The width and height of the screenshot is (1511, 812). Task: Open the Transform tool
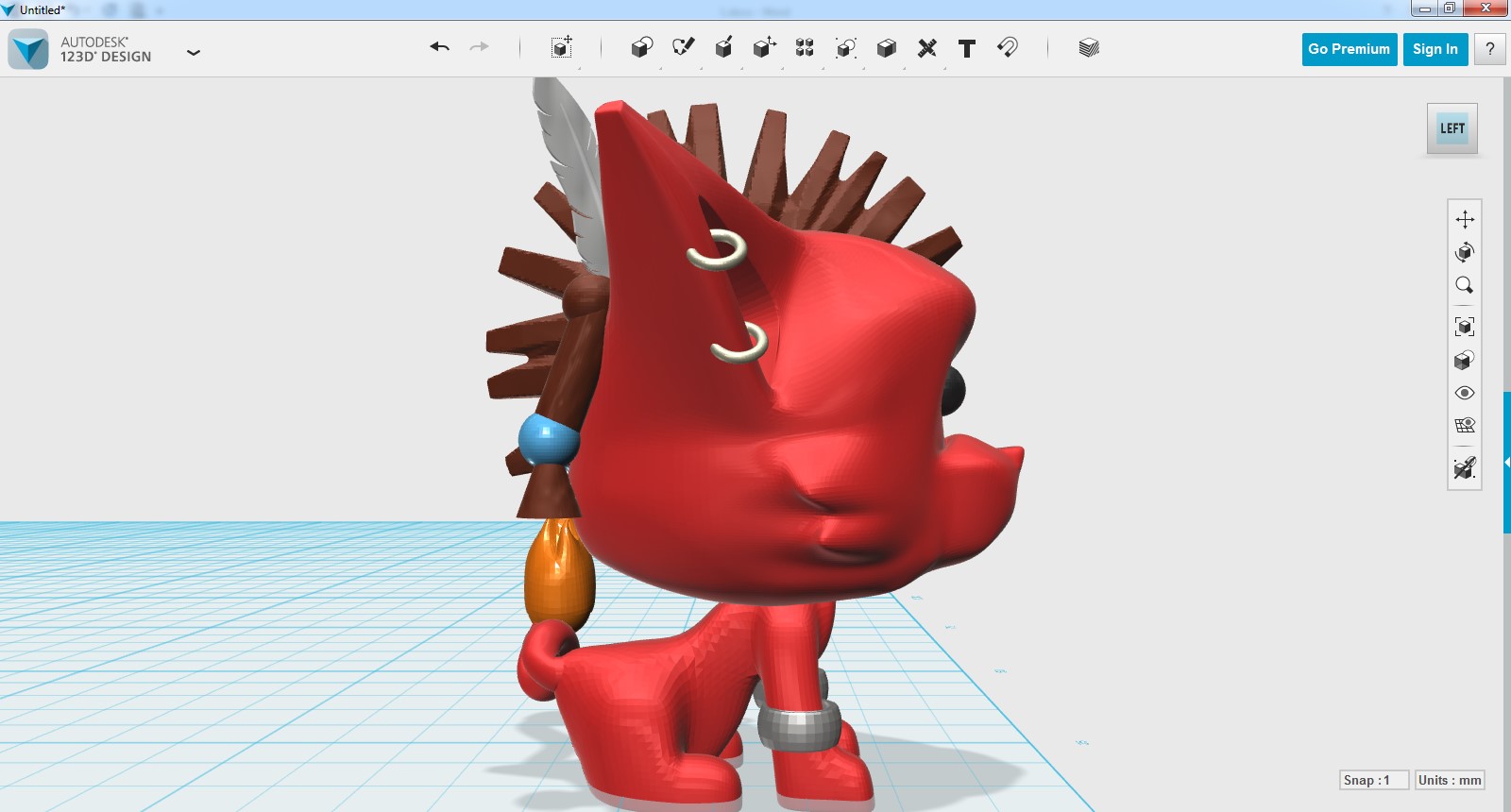(x=562, y=47)
